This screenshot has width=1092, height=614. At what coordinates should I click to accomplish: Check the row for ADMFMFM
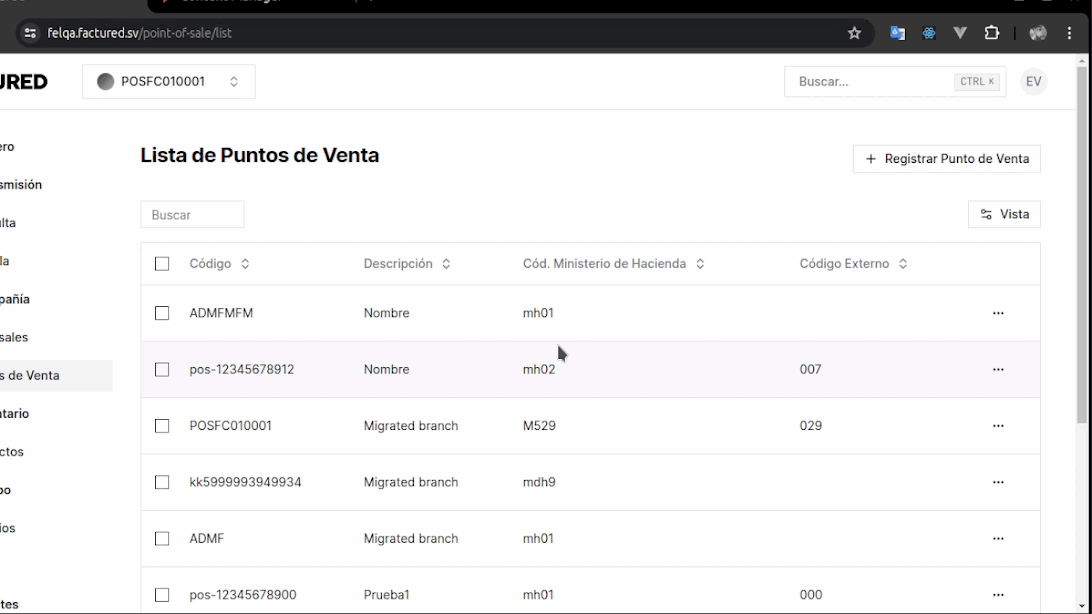[163, 313]
